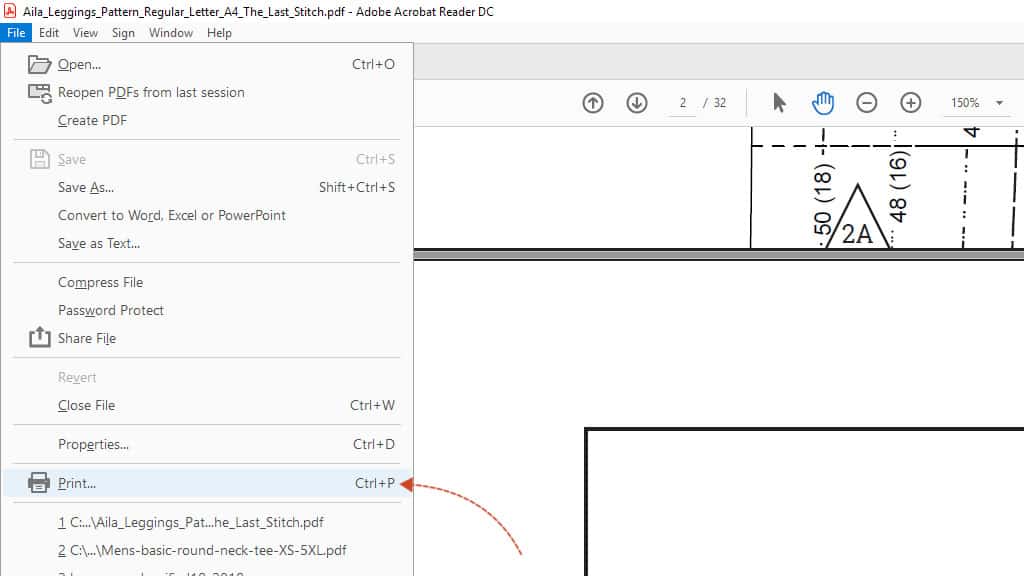Viewport: 1024px width, 576px height.
Task: Click the next page down arrow icon
Action: pyautogui.click(x=637, y=103)
